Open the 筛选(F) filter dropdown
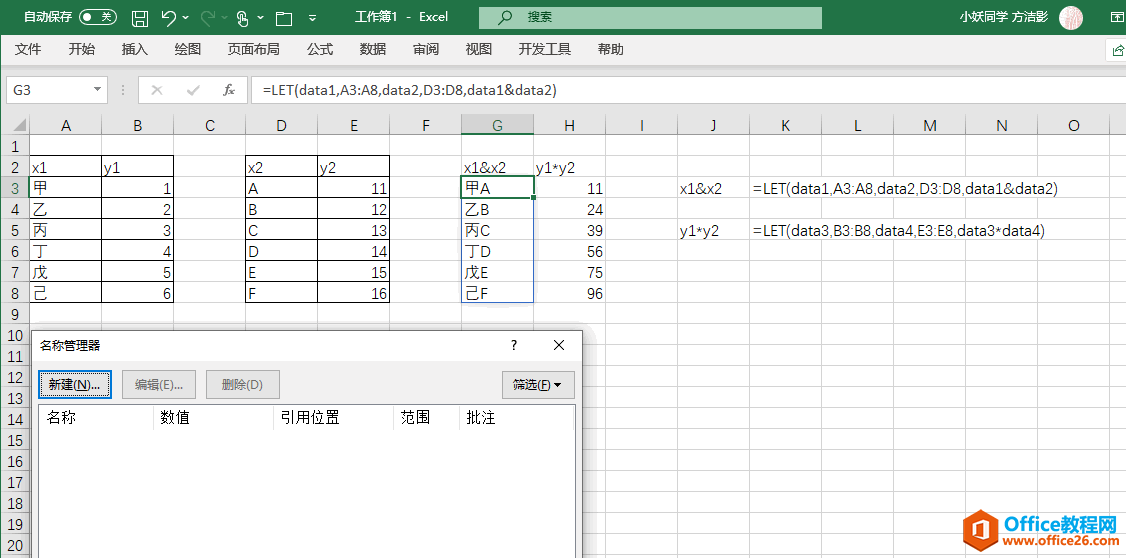The height and width of the screenshot is (558, 1126). [538, 385]
